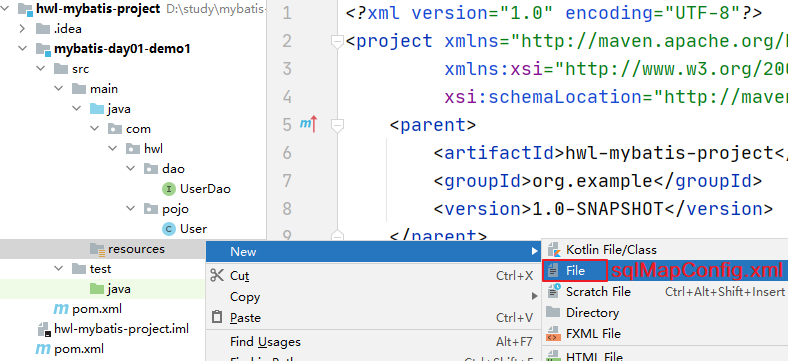Click the dao package icon

[151, 168]
